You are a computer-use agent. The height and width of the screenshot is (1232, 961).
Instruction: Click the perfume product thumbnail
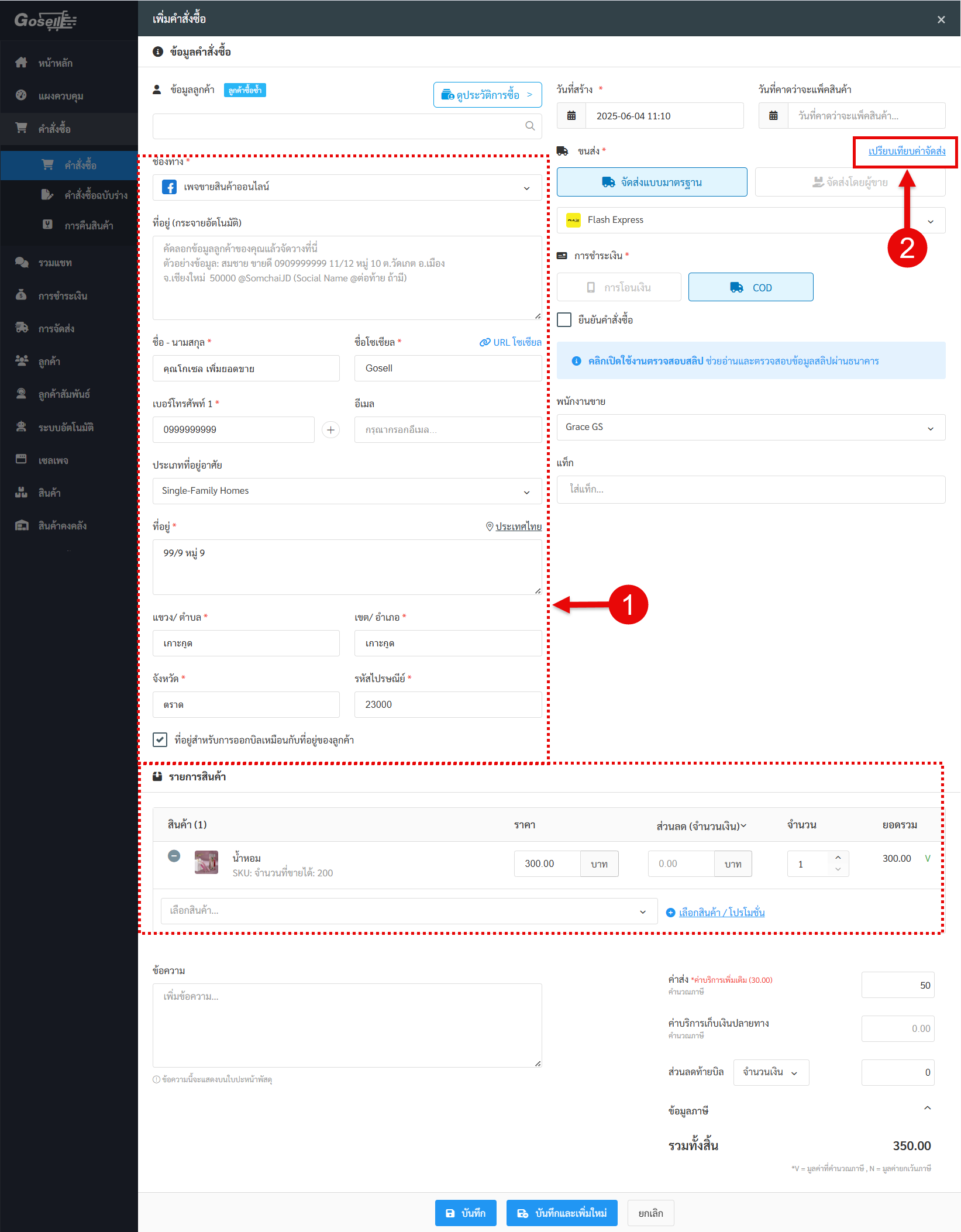[206, 862]
